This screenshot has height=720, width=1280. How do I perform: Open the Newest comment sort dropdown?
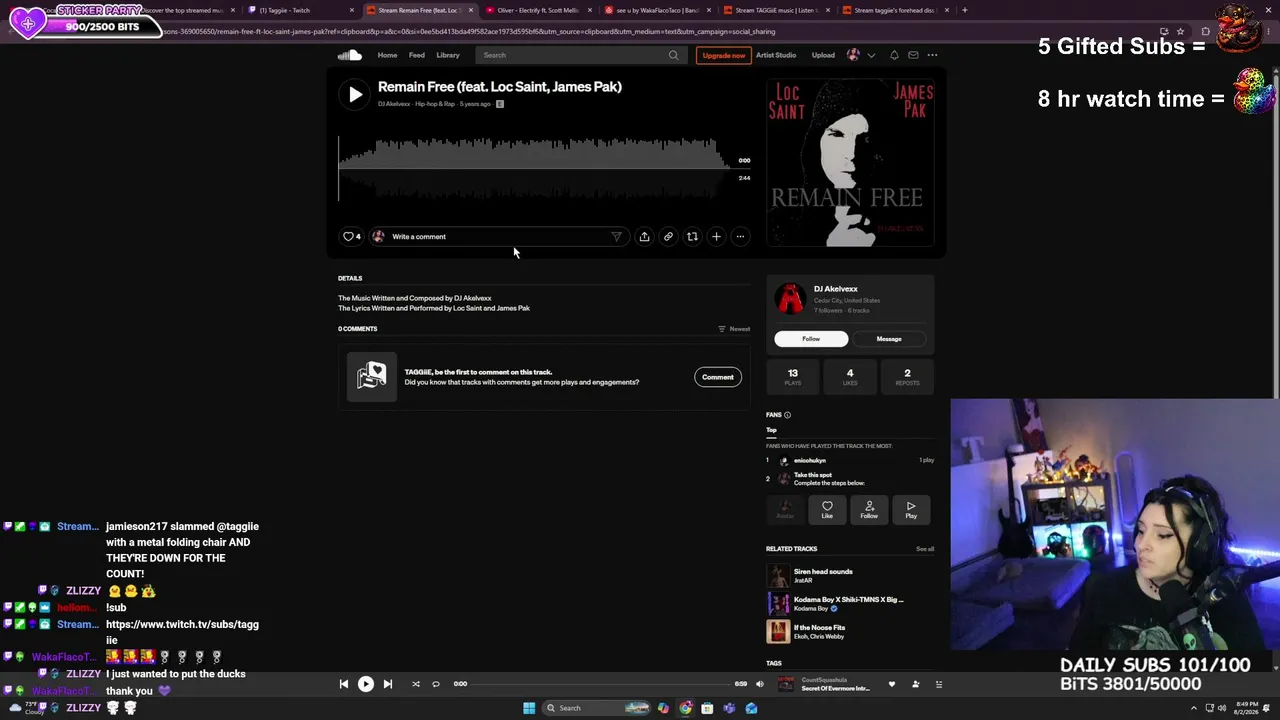click(x=734, y=329)
